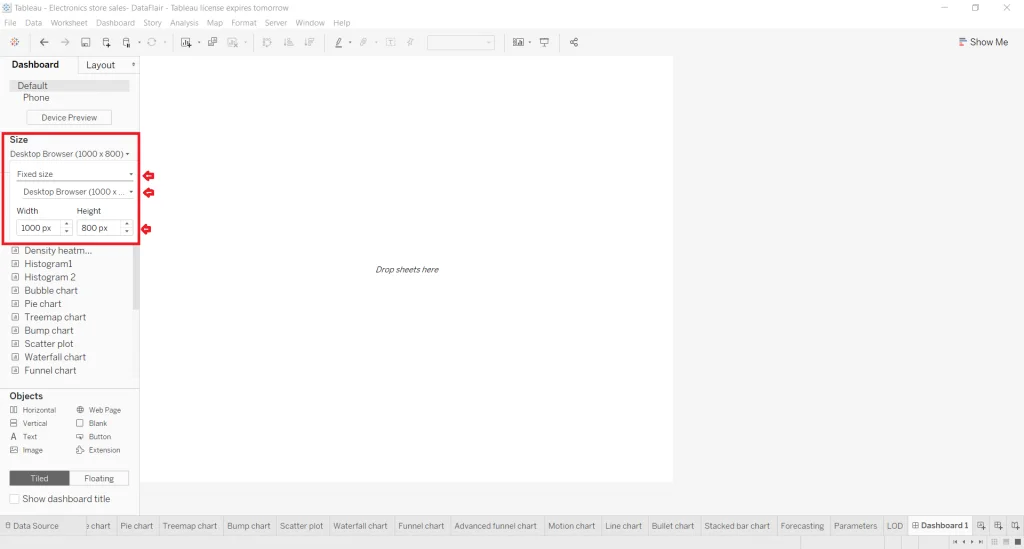1024x549 pixels.
Task: Click the Show/Hide Cards toolbar icon
Action: [x=518, y=42]
